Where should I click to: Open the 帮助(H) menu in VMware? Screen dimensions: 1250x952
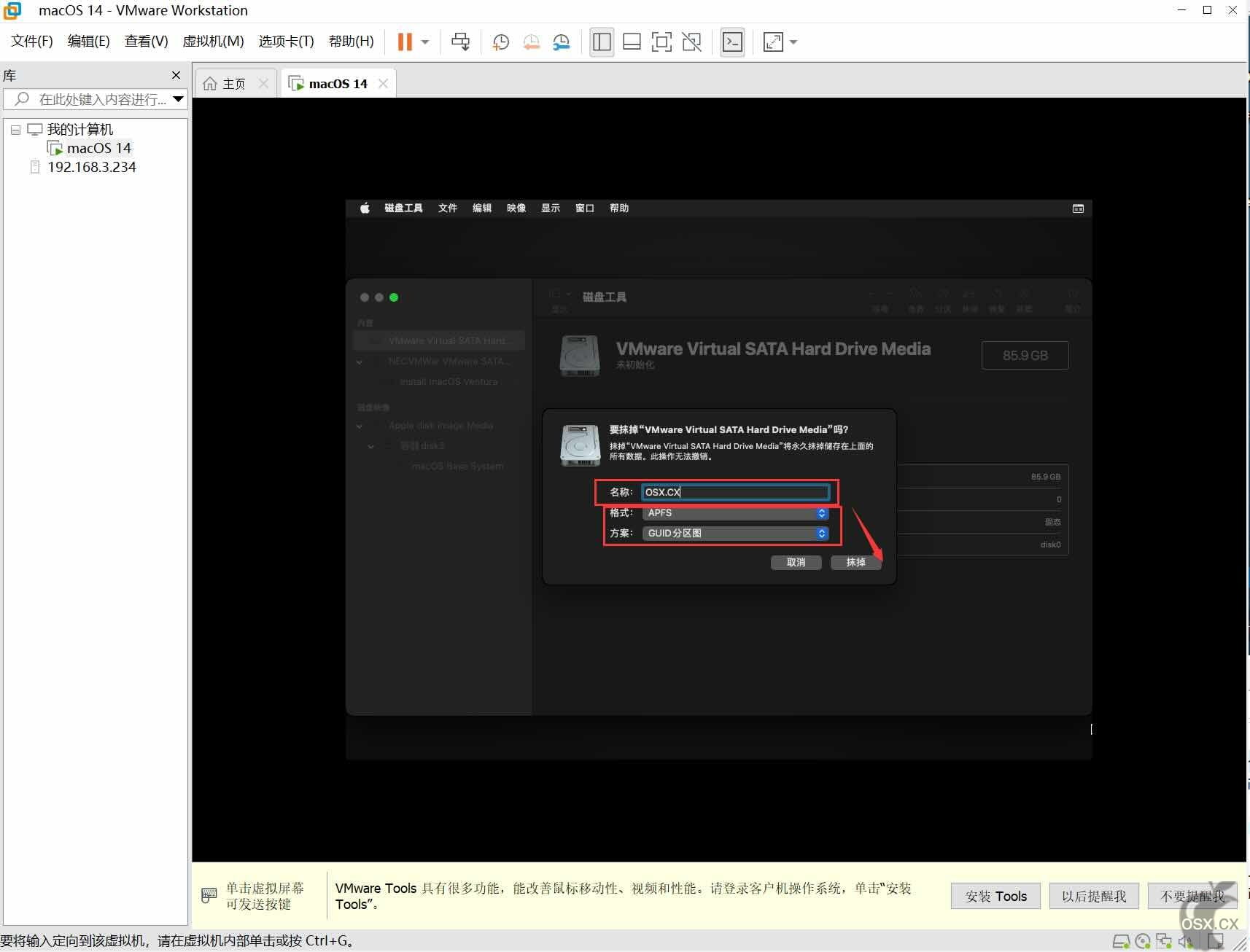pos(351,42)
